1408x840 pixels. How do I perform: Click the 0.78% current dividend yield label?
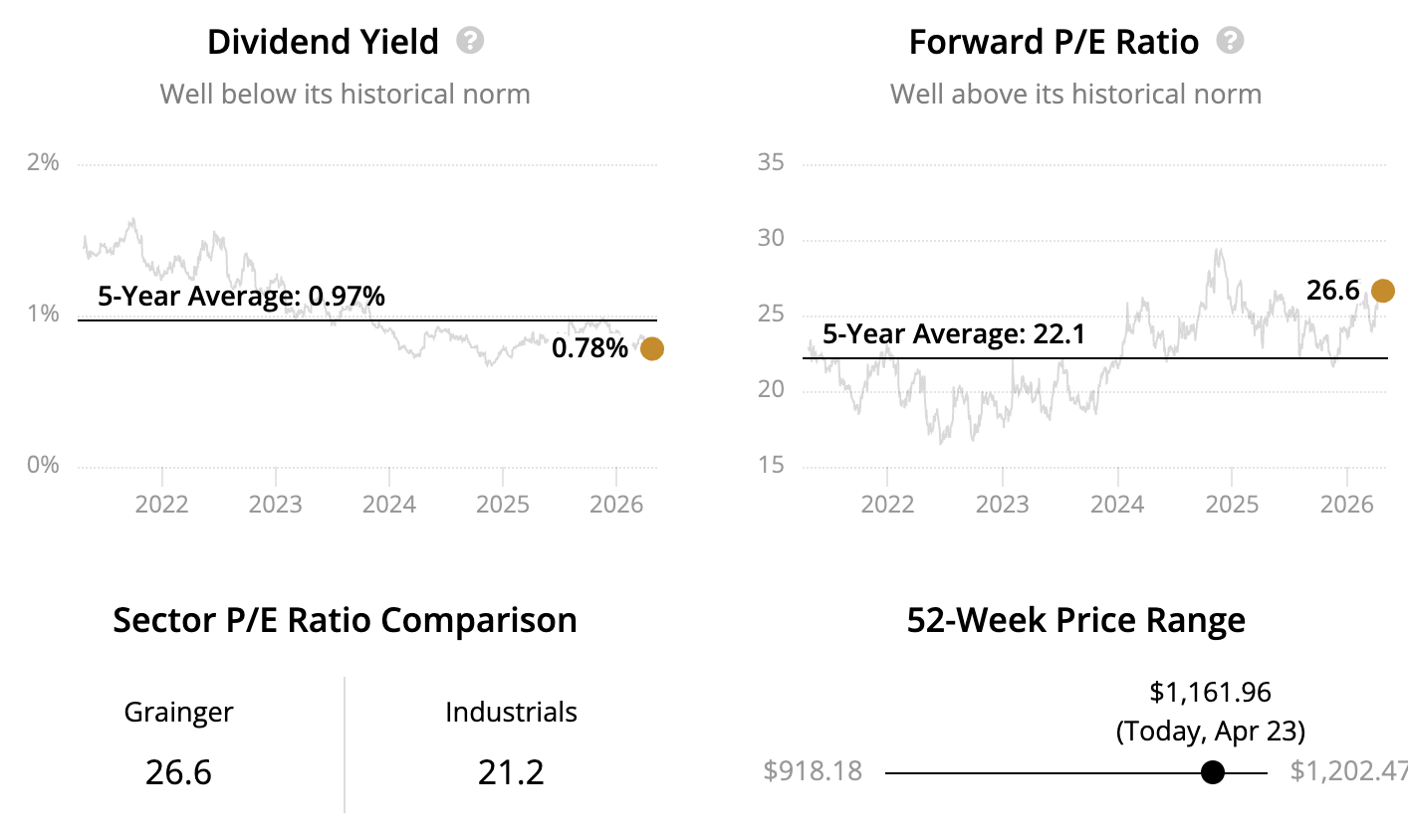[589, 348]
